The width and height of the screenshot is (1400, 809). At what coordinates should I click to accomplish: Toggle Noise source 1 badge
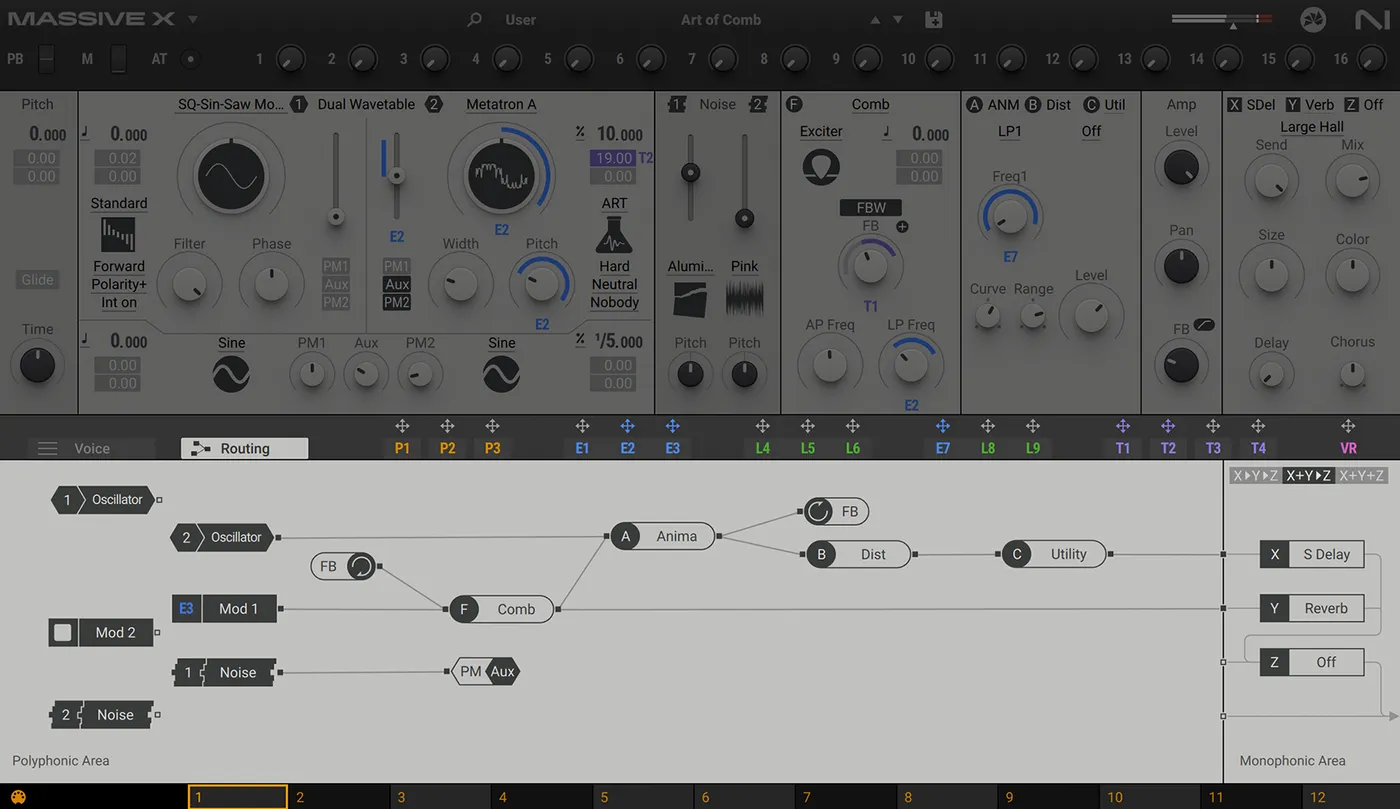pos(678,104)
